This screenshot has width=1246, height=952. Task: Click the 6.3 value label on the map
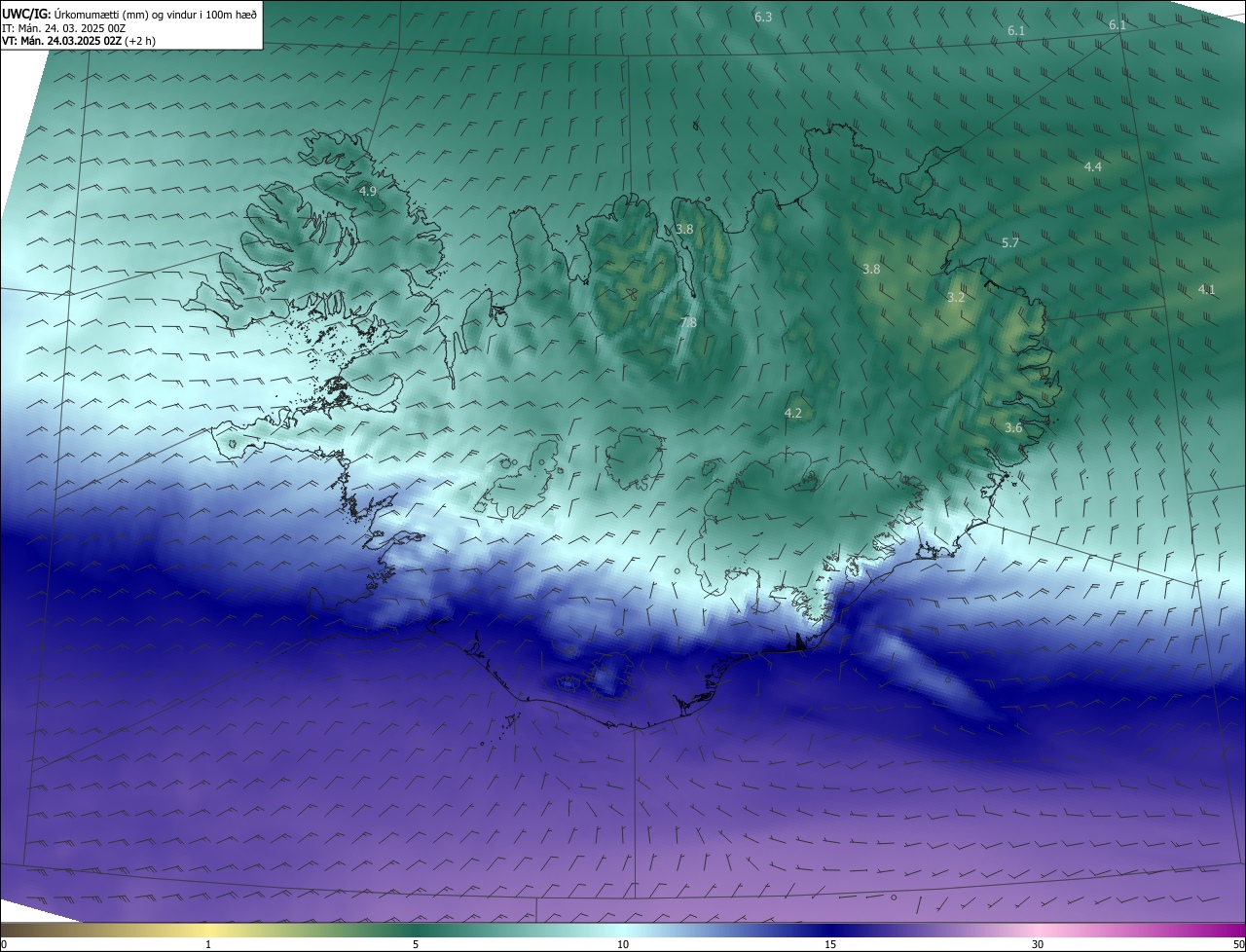click(763, 18)
